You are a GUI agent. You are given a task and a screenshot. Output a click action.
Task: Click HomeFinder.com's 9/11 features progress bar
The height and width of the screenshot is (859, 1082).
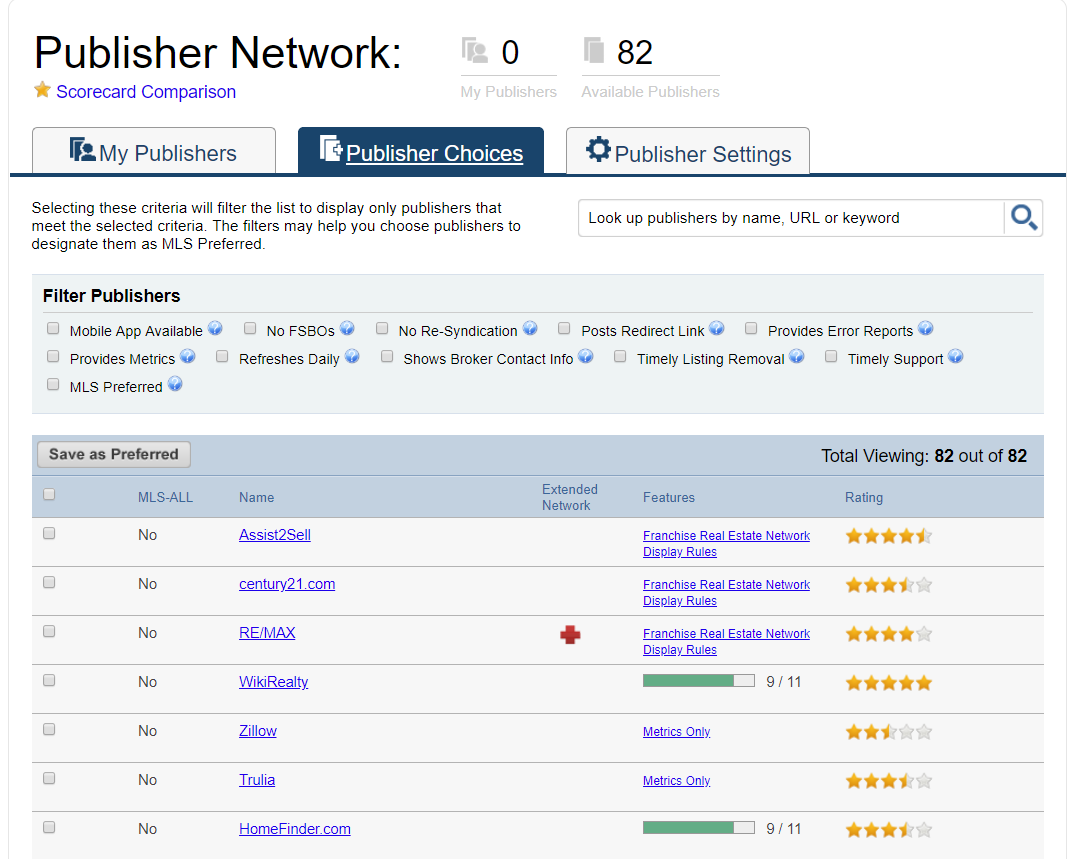pyautogui.click(x=698, y=828)
